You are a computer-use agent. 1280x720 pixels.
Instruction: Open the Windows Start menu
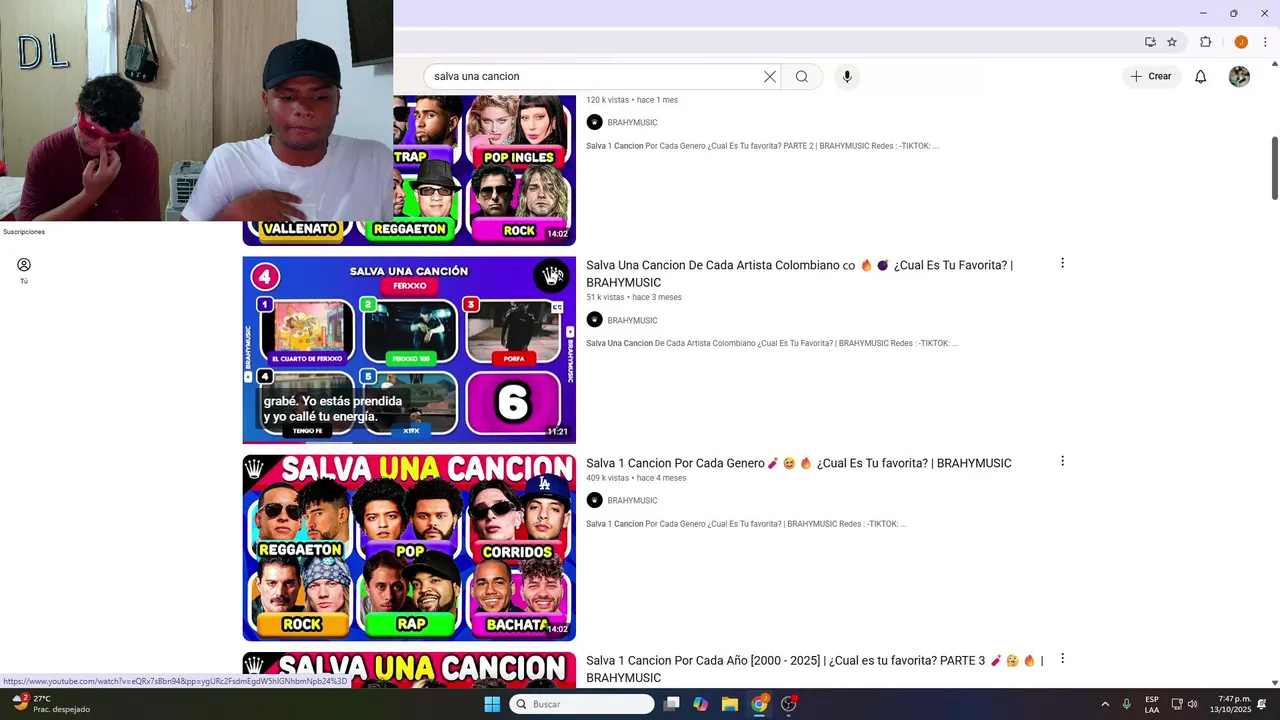coord(492,704)
